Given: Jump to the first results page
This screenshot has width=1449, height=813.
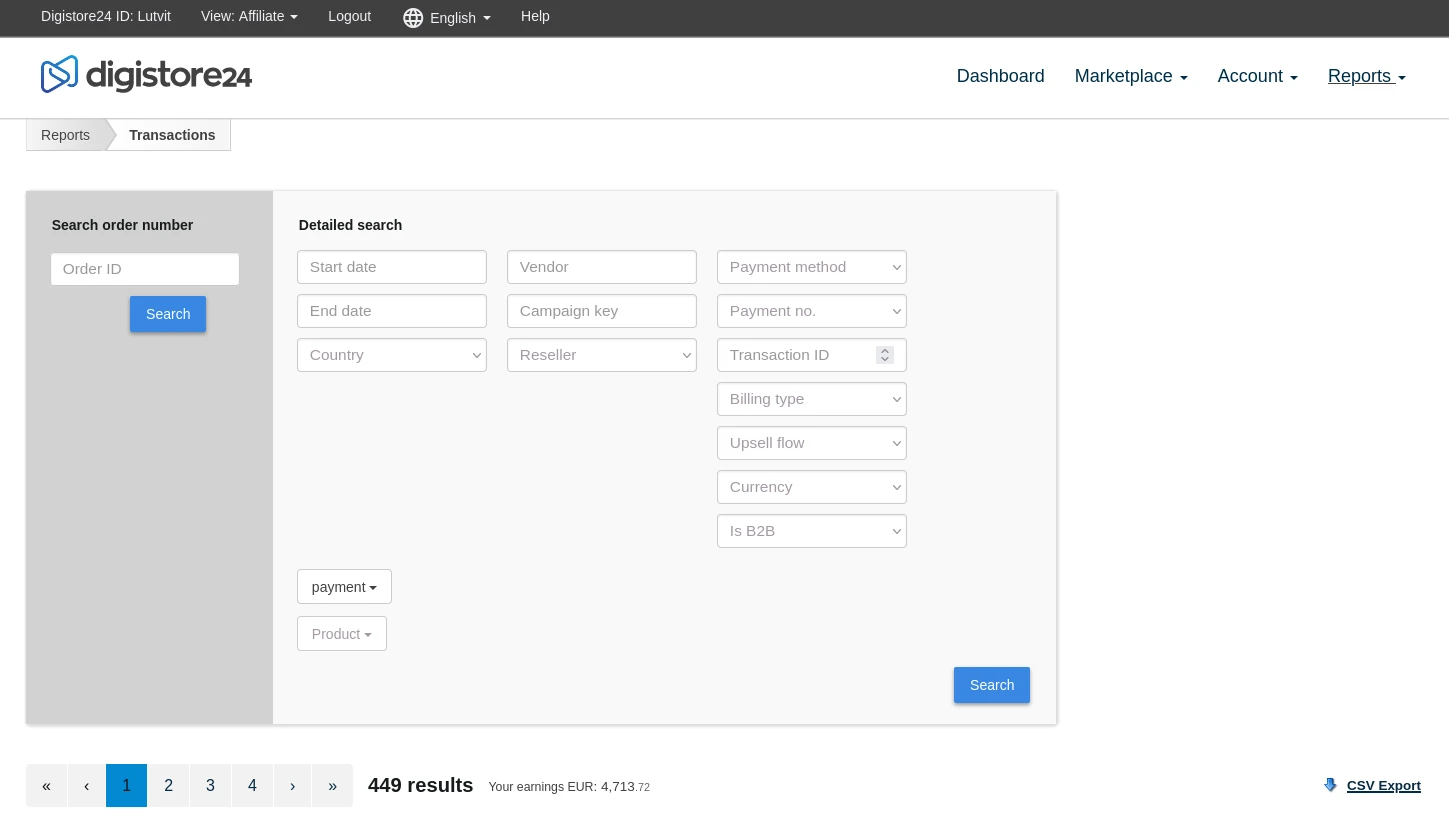Looking at the screenshot, I should click(46, 786).
